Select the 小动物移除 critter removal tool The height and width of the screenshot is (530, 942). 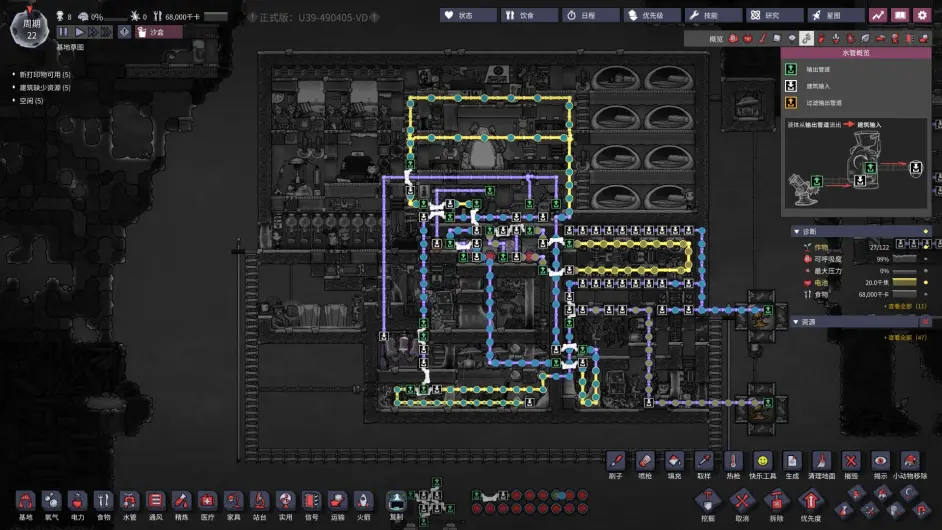click(910, 466)
